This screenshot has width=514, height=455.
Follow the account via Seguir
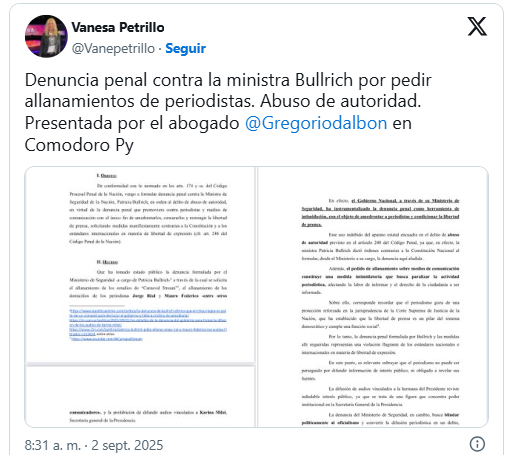click(186, 48)
